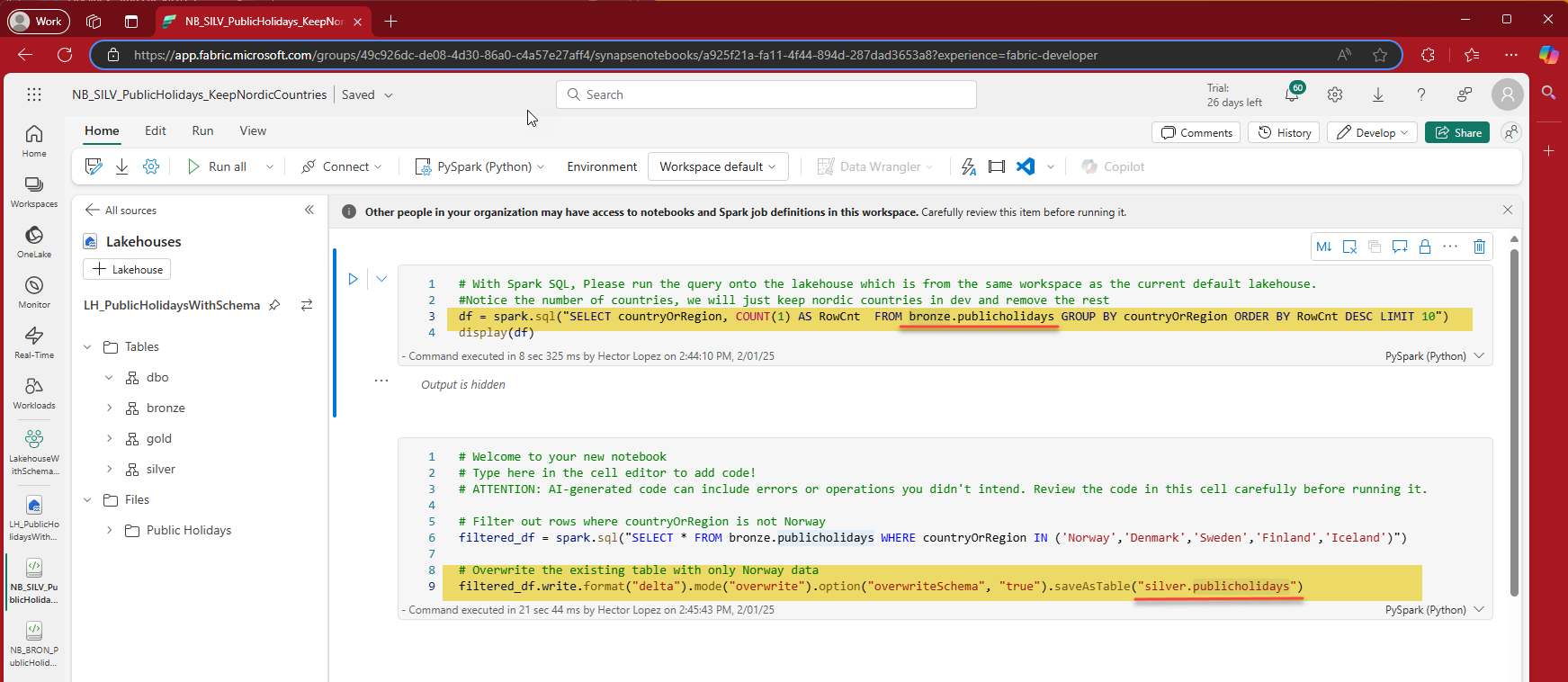Open the PySpark (Python) language dropdown
This screenshot has width=1568, height=682.
click(x=480, y=166)
